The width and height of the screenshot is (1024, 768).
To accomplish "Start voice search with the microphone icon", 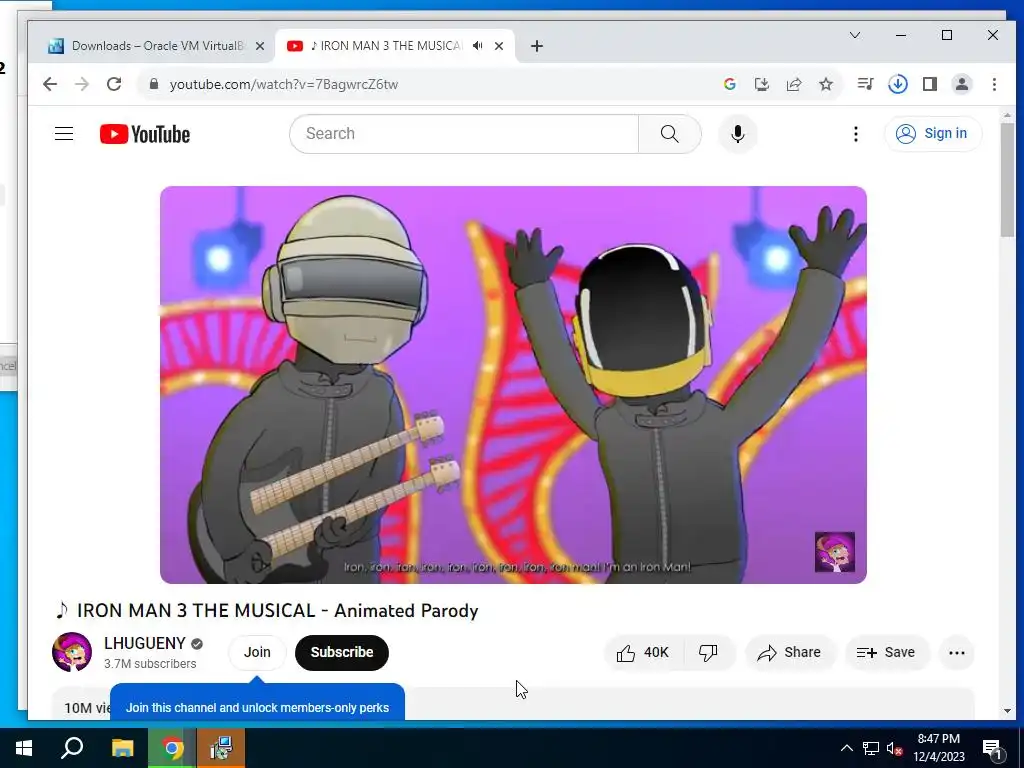I will 738,134.
